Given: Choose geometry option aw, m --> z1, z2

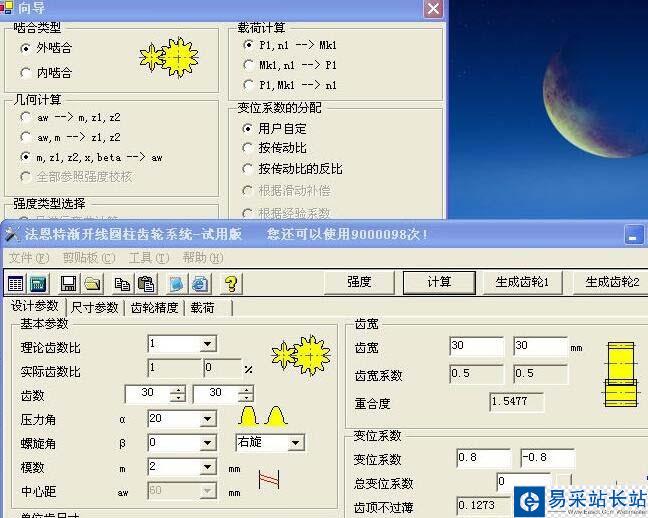Looking at the screenshot, I should pos(25,137).
